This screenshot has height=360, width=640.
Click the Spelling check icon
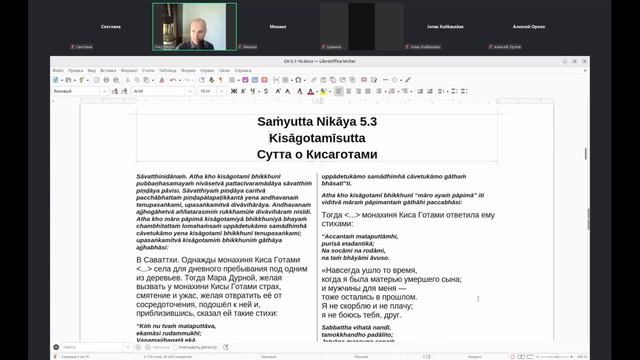(211, 80)
